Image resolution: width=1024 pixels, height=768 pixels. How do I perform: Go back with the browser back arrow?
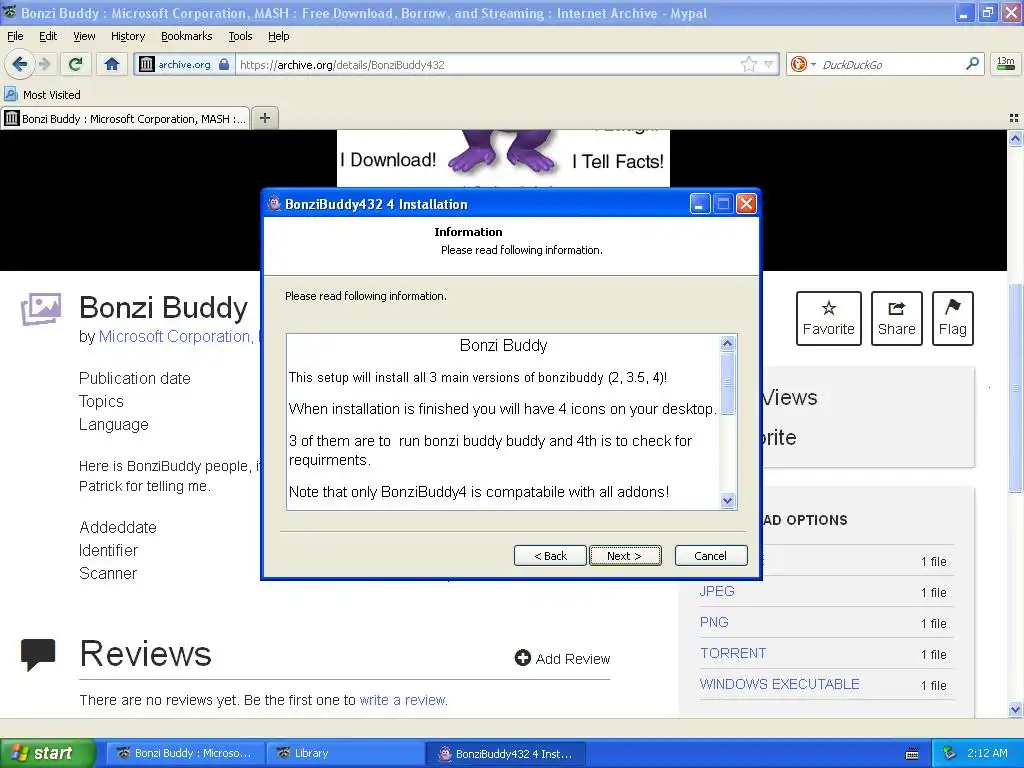pos(19,64)
